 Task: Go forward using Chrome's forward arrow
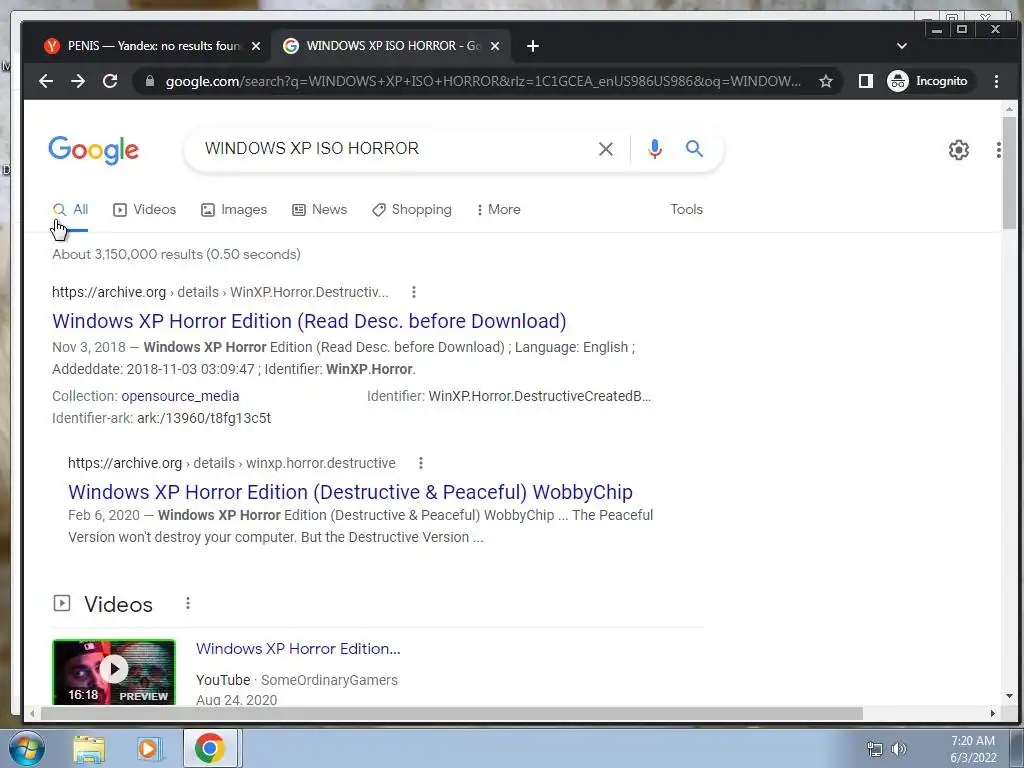click(x=78, y=81)
